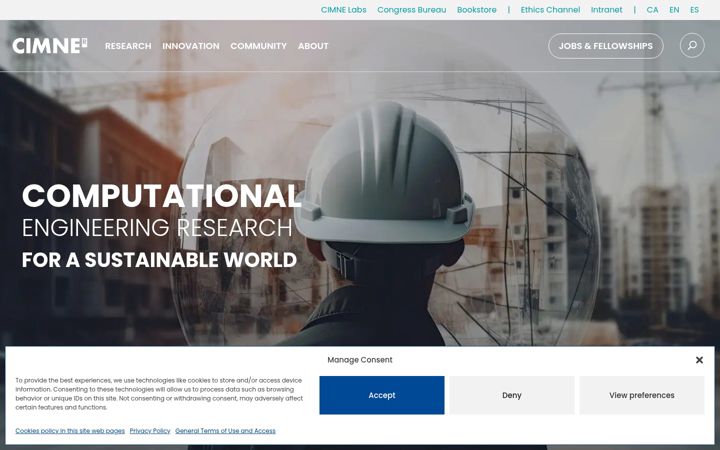
Task: Open the Privacy Policy link
Action: (x=150, y=431)
